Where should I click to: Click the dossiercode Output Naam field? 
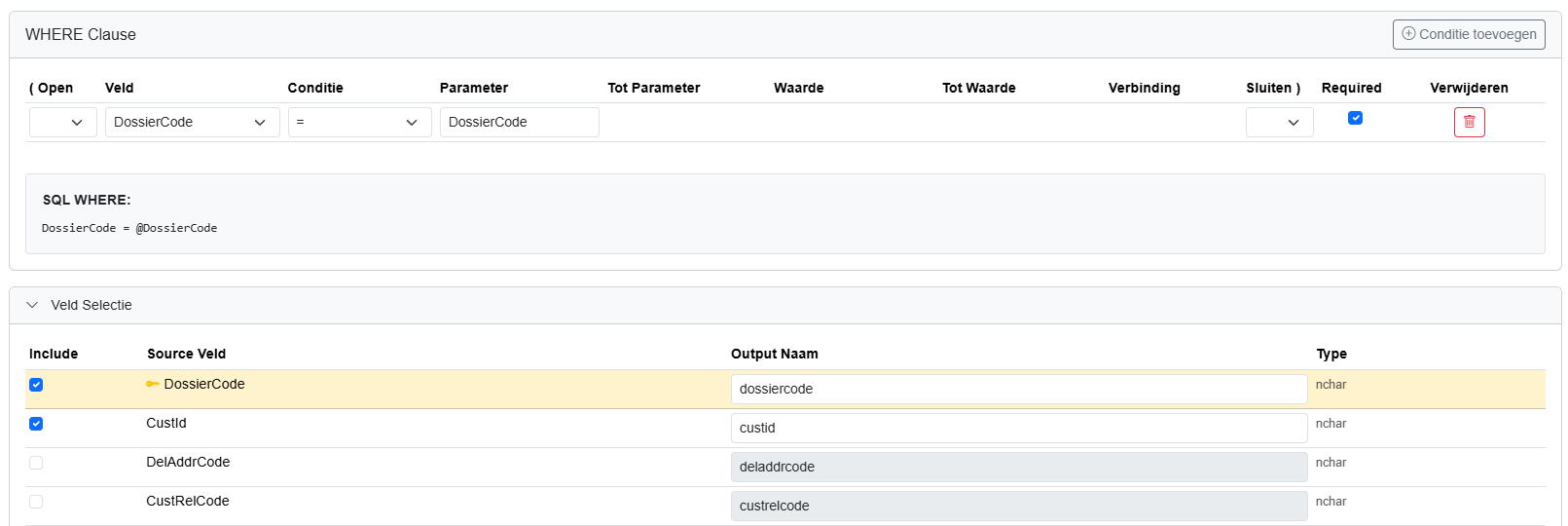click(1018, 389)
